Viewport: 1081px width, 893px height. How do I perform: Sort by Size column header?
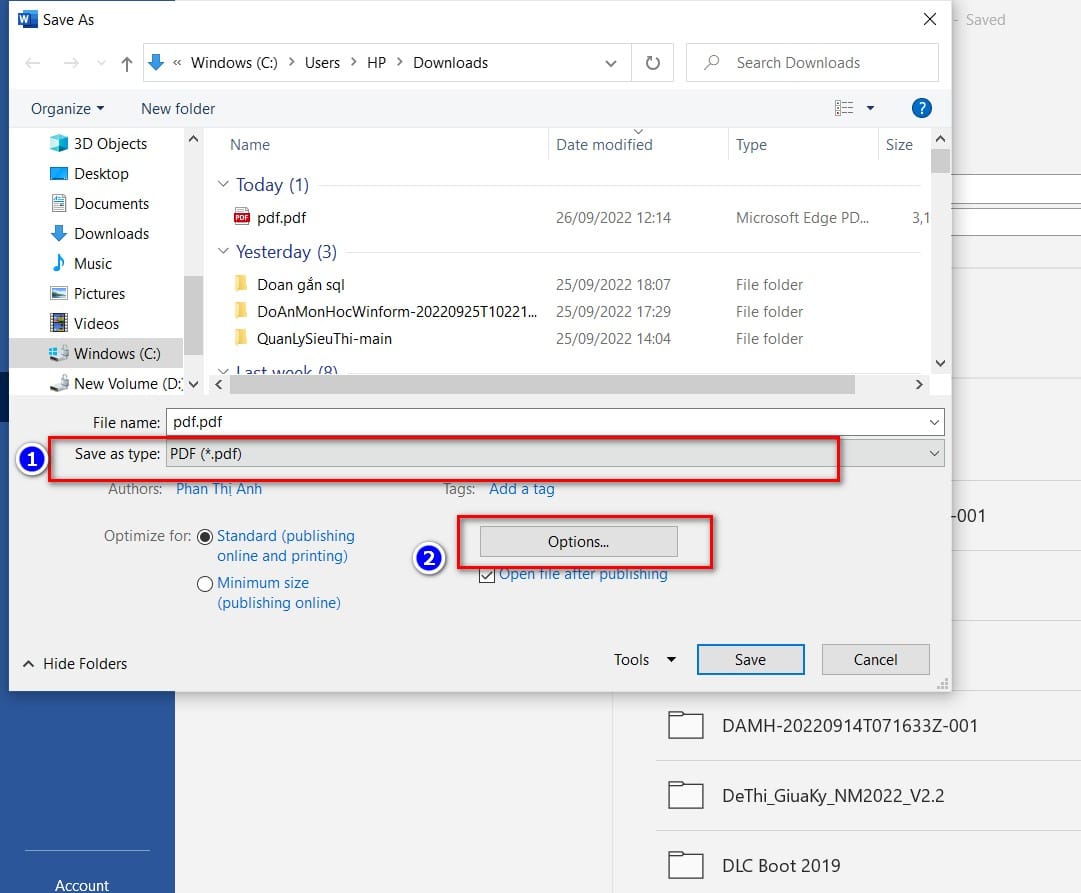[899, 145]
